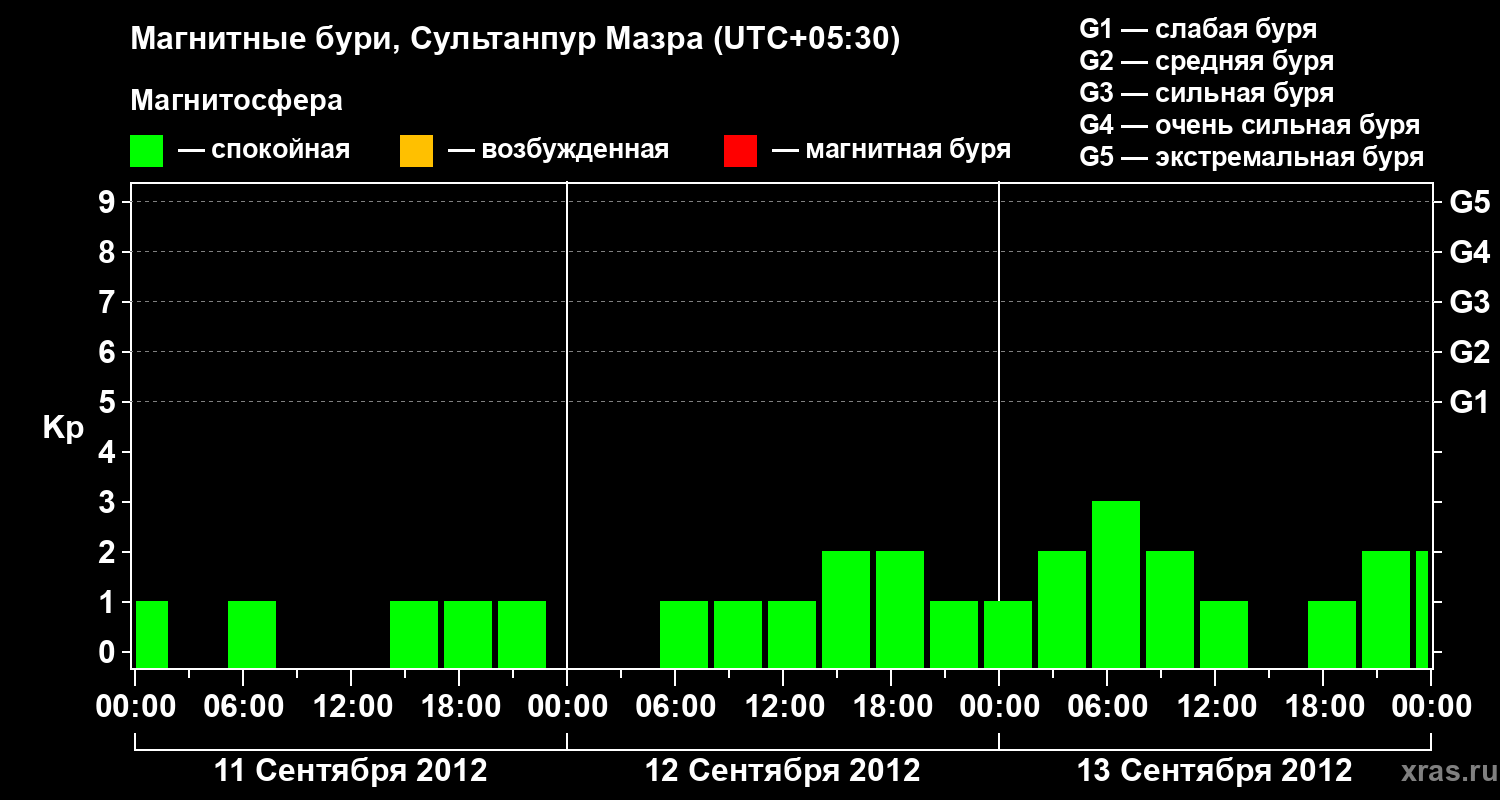
Task: Click the Kp 2 bar at 18:00 on 12 September
Action: (x=900, y=609)
